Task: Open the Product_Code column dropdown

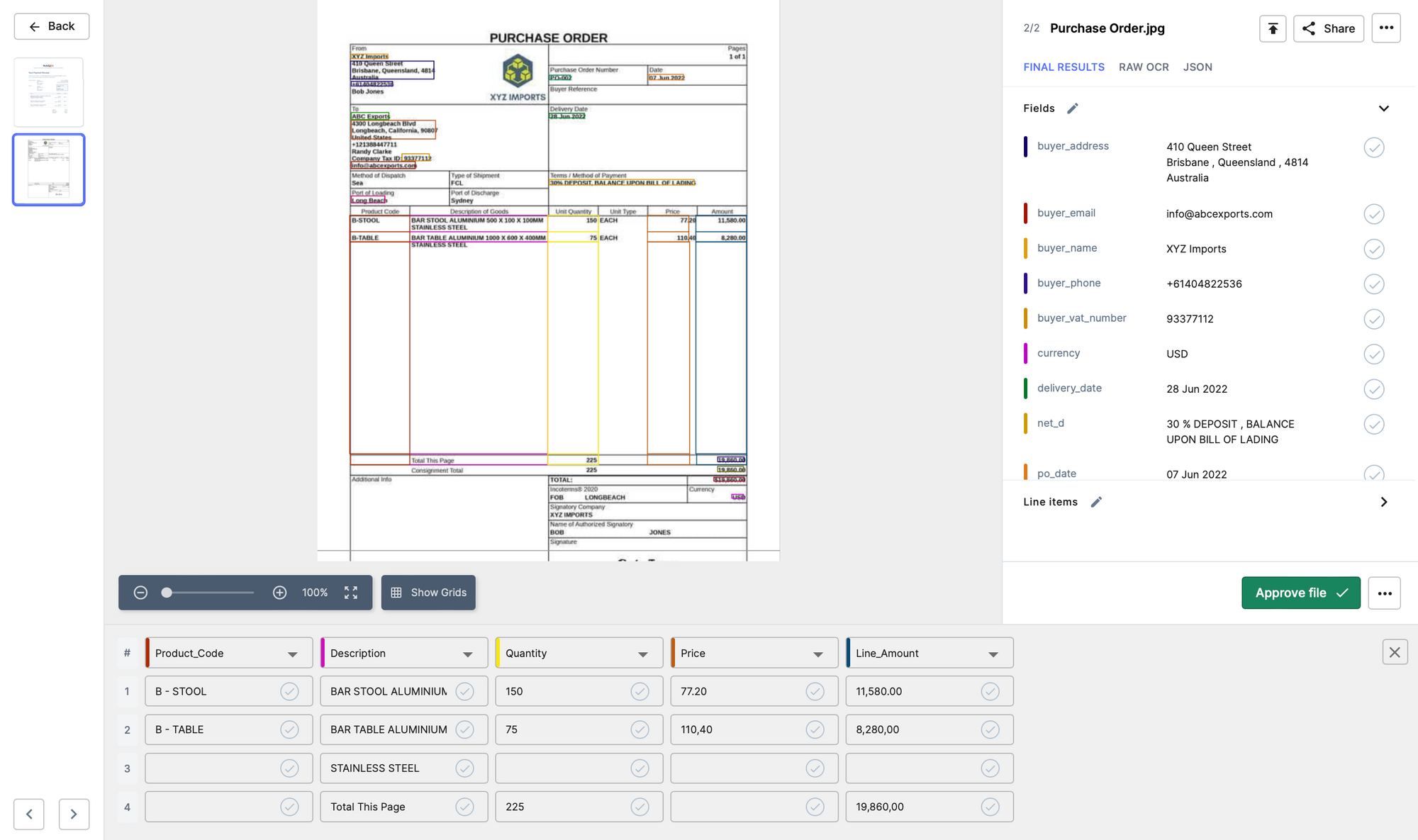Action: tap(292, 654)
